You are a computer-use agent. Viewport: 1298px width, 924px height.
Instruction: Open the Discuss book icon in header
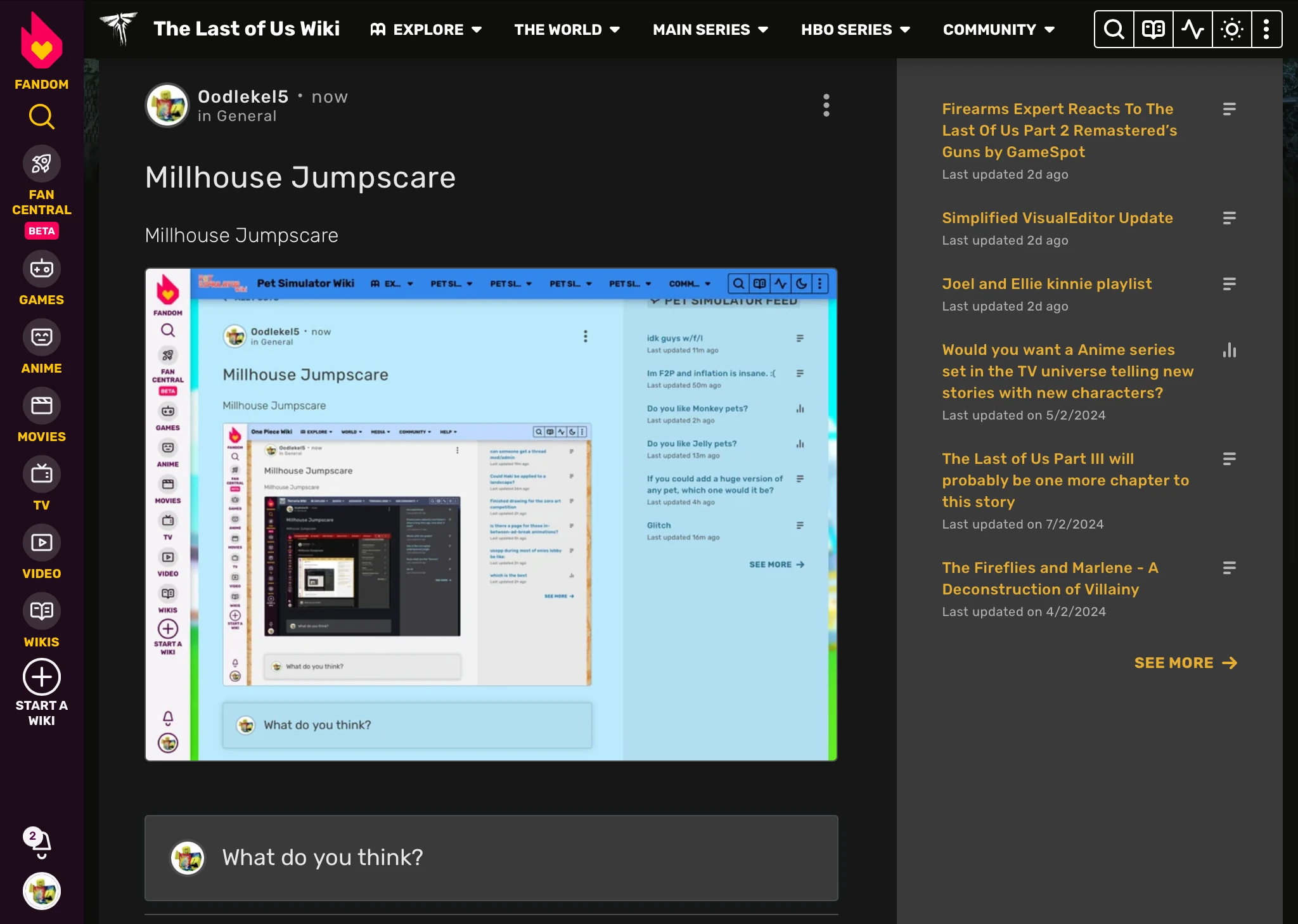1153,29
